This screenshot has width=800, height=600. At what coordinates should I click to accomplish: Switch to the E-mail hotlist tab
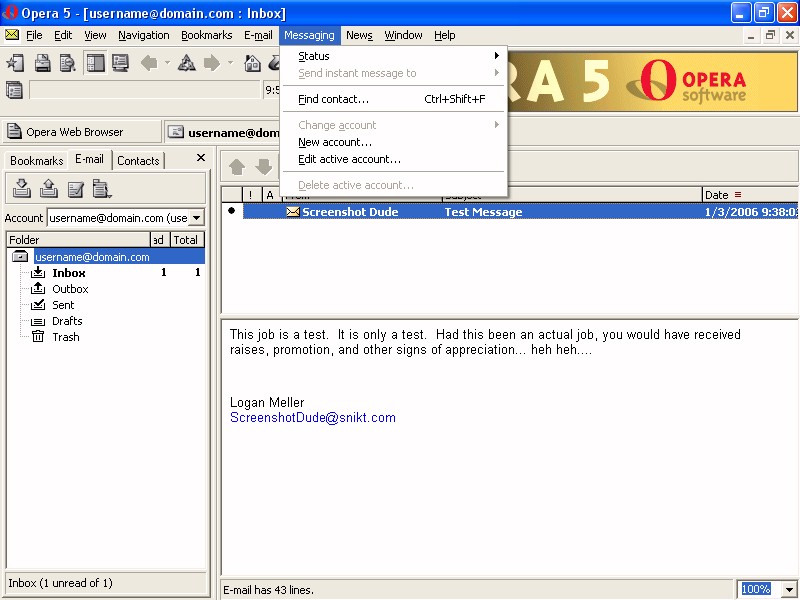pyautogui.click(x=89, y=159)
